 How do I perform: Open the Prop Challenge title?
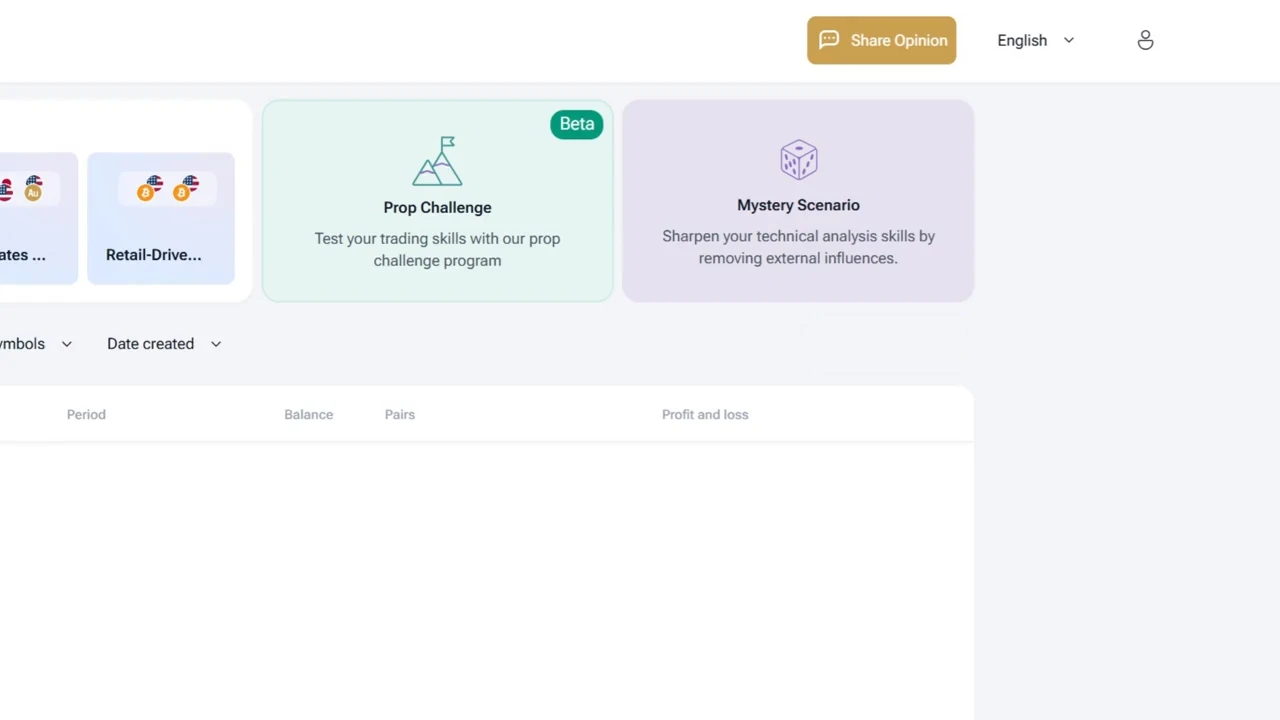point(437,207)
